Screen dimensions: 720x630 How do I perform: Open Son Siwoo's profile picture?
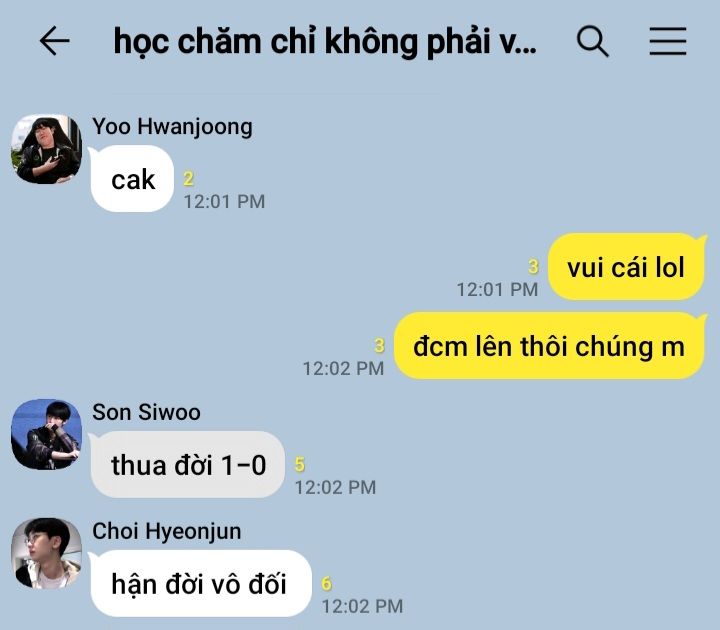point(46,434)
